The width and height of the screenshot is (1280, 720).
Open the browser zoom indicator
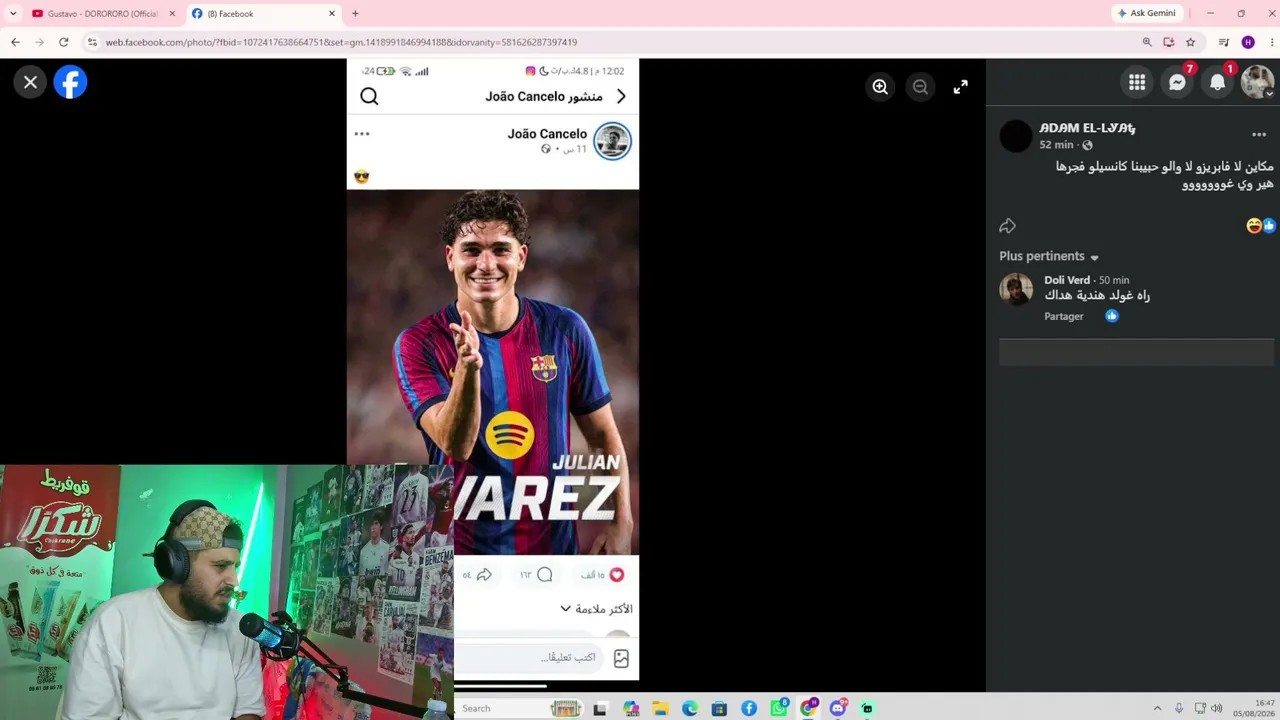pos(1147,42)
